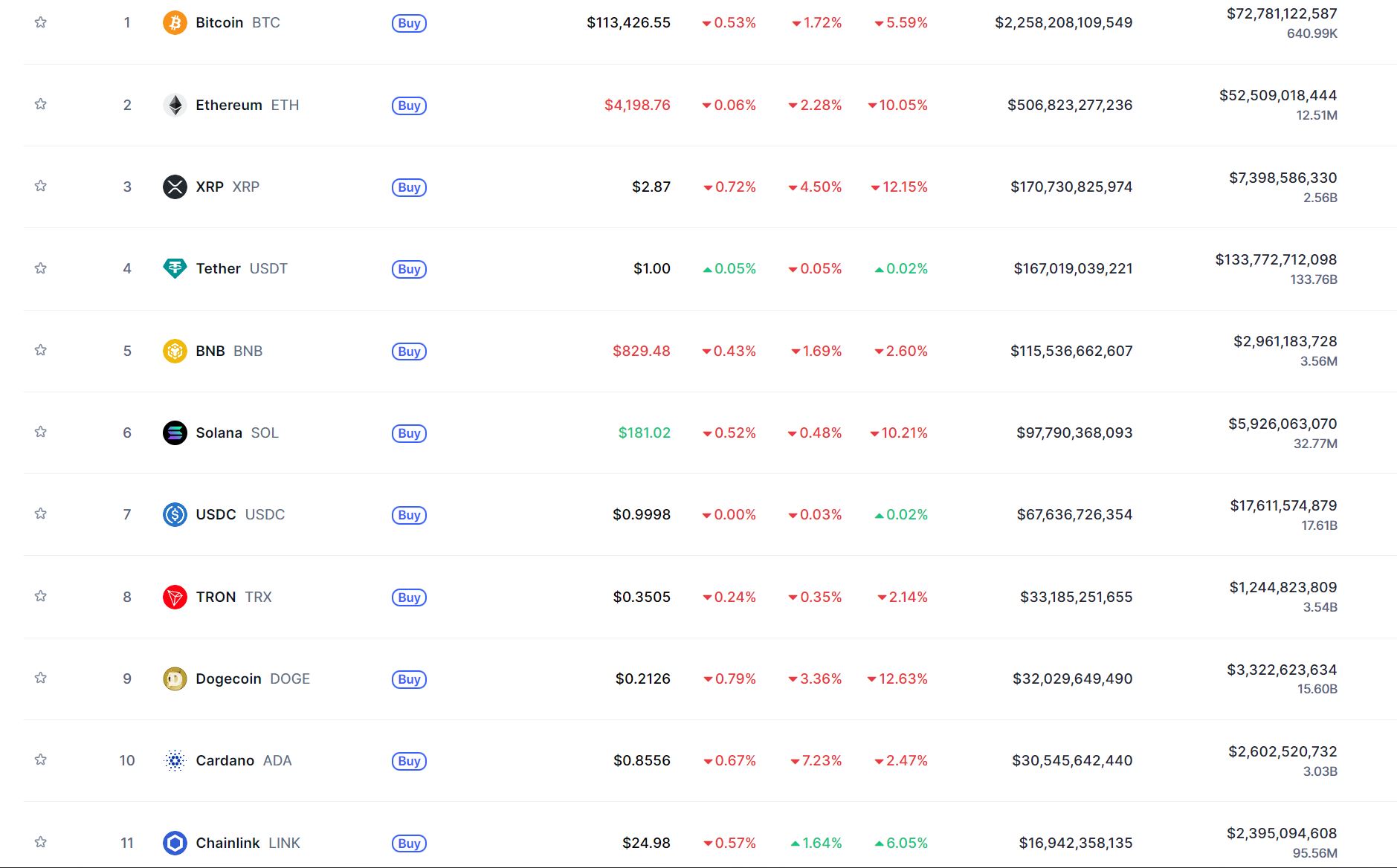Click Buy next to Solana
Image resolution: width=1397 pixels, height=868 pixels.
[x=409, y=433]
